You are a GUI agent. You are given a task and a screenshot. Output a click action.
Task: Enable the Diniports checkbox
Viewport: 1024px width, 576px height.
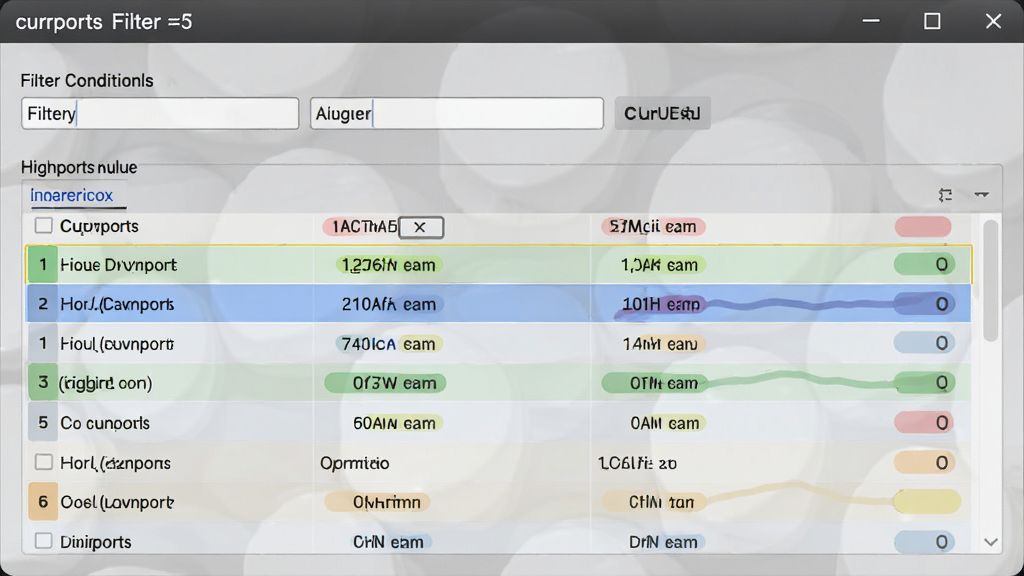point(43,541)
